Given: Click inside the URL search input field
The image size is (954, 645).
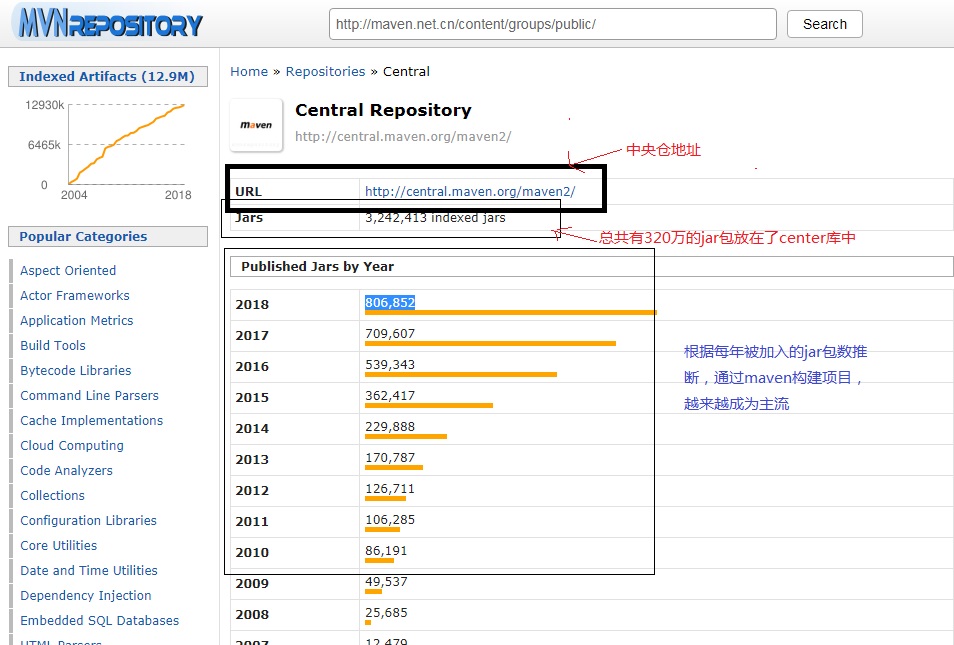Looking at the screenshot, I should click(550, 24).
